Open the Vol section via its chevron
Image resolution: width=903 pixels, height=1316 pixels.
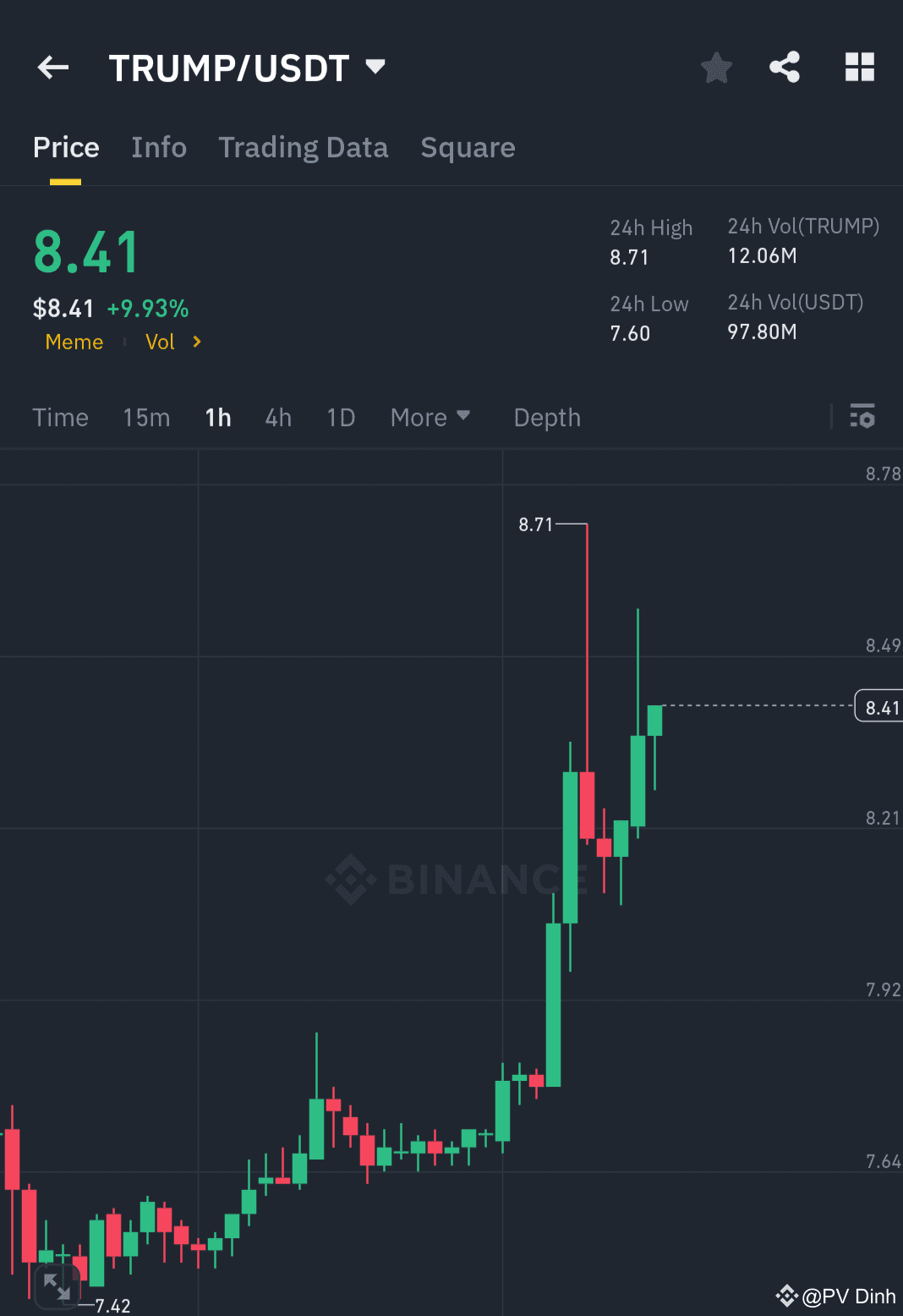coord(196,342)
